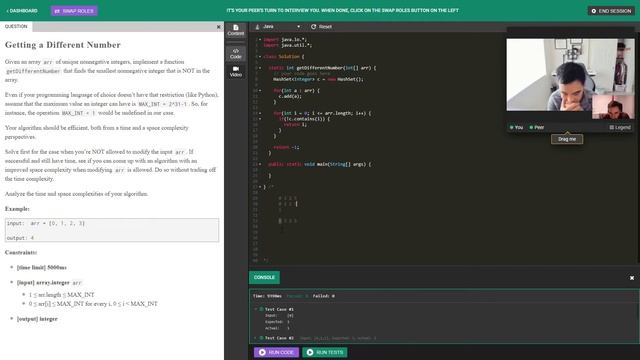This screenshot has width=640, height=360.
Task: Go back to the Dashboard
Action: pyautogui.click(x=22, y=11)
